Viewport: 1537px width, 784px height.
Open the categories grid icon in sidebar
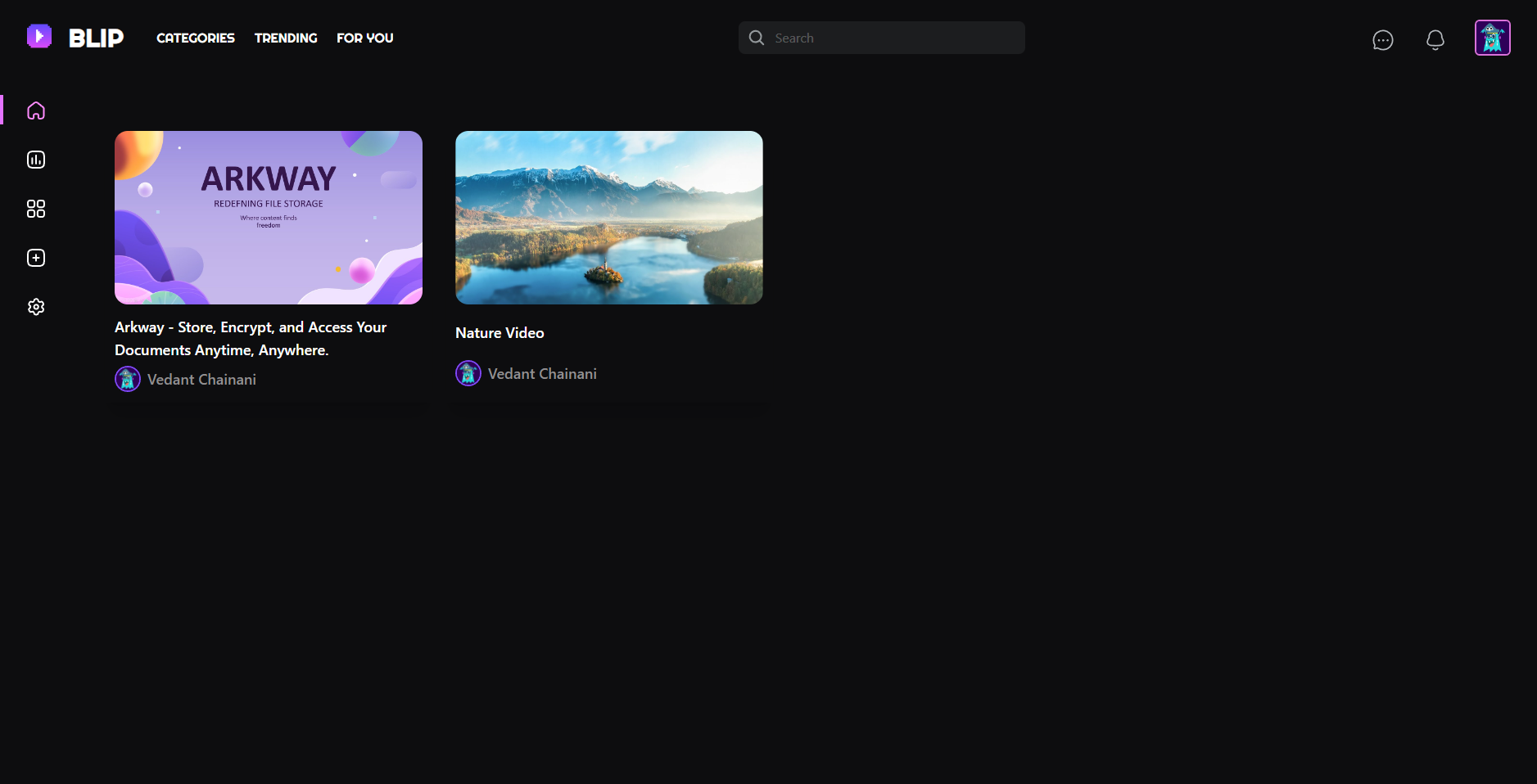35,209
